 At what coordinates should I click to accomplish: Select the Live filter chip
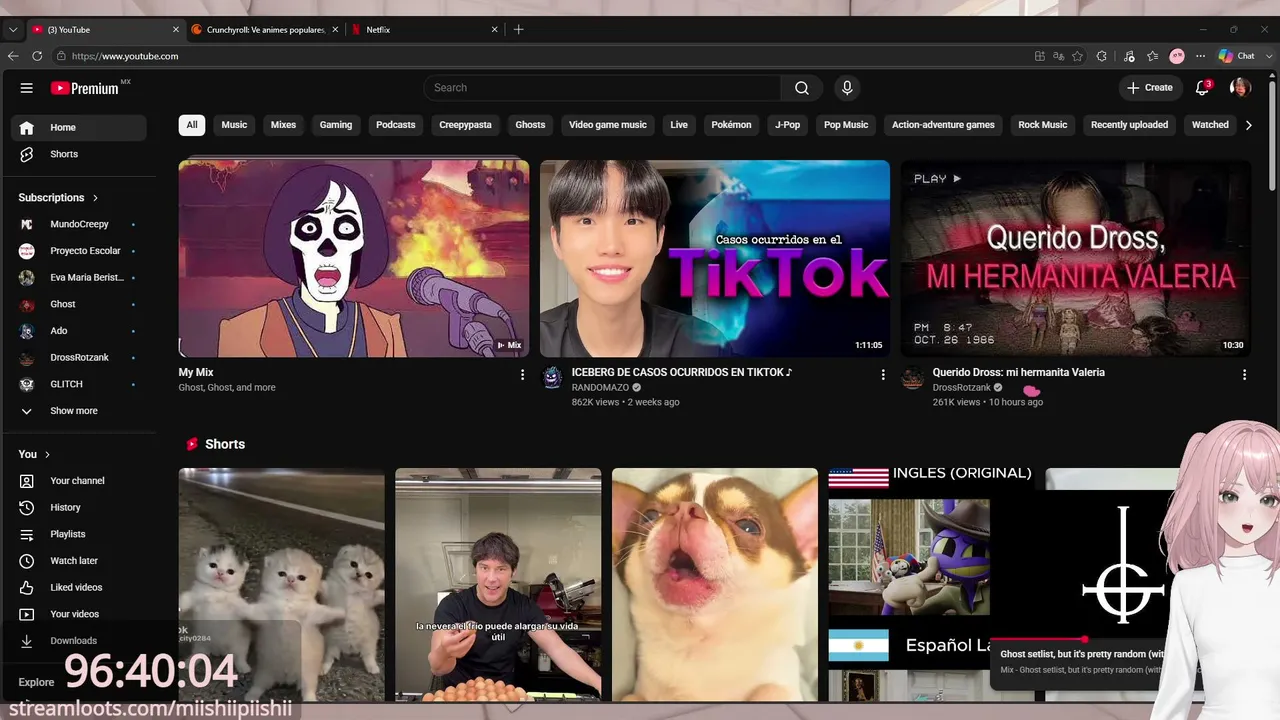pyautogui.click(x=679, y=125)
